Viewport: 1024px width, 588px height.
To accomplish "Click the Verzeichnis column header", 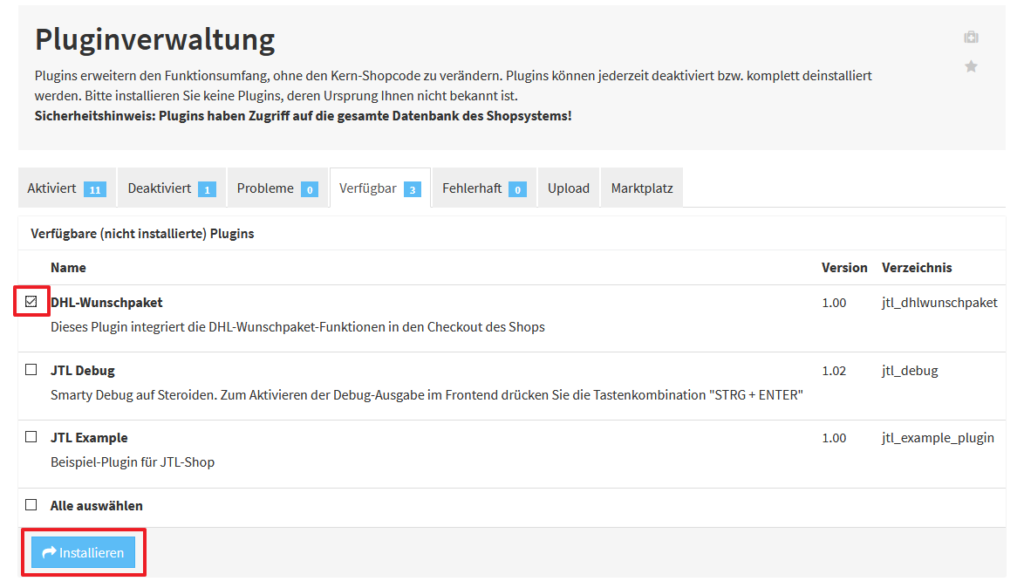I will tap(916, 268).
